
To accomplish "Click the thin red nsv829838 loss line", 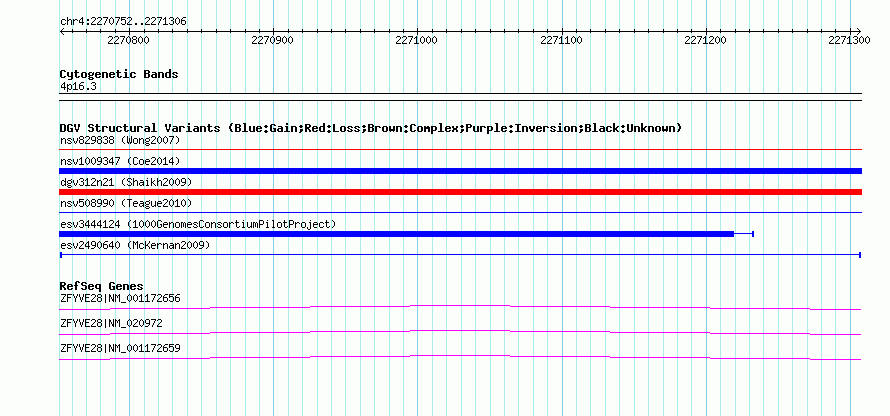I will (460, 150).
